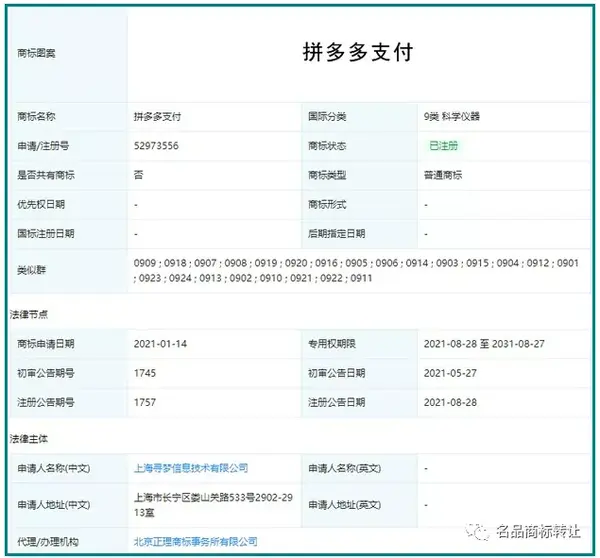The height and width of the screenshot is (558, 600).
Task: Select registration announcement issue number 1757
Action: point(145,402)
